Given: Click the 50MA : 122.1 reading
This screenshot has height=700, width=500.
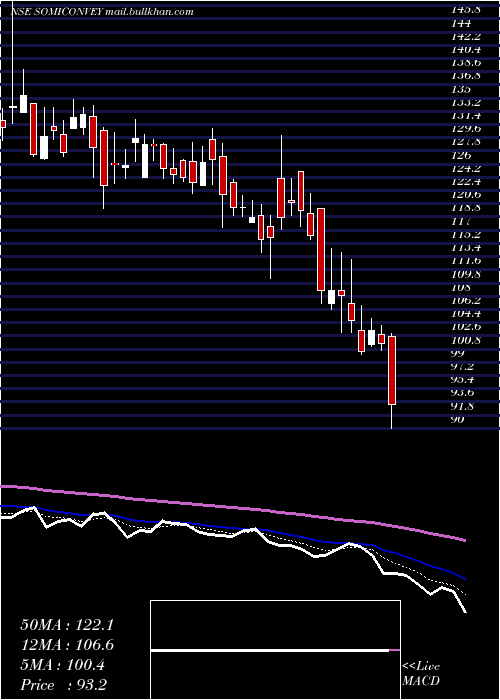Looking at the screenshot, I should [x=67, y=625].
